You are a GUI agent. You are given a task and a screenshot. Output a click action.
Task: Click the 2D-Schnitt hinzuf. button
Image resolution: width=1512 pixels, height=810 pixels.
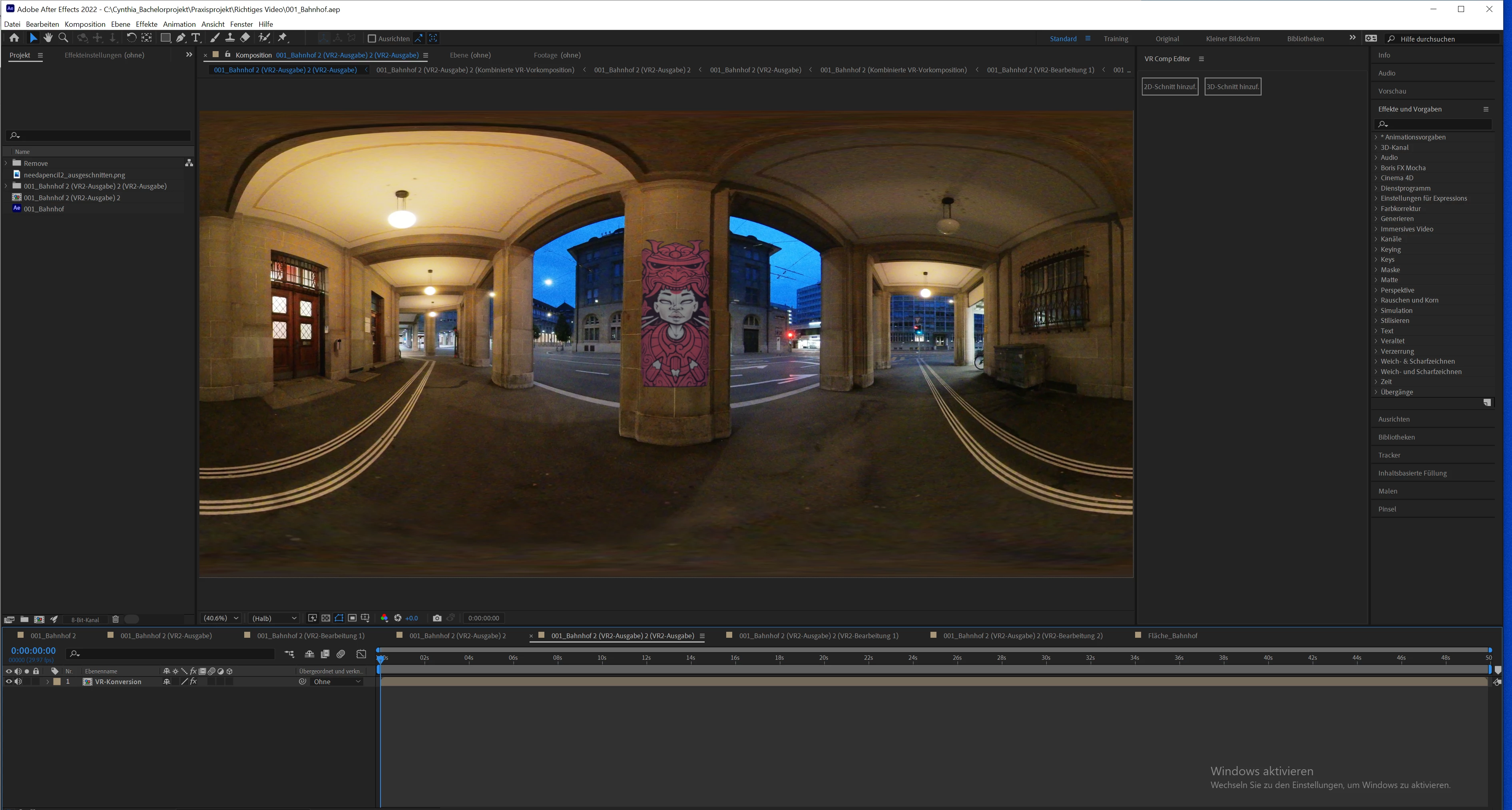1169,87
